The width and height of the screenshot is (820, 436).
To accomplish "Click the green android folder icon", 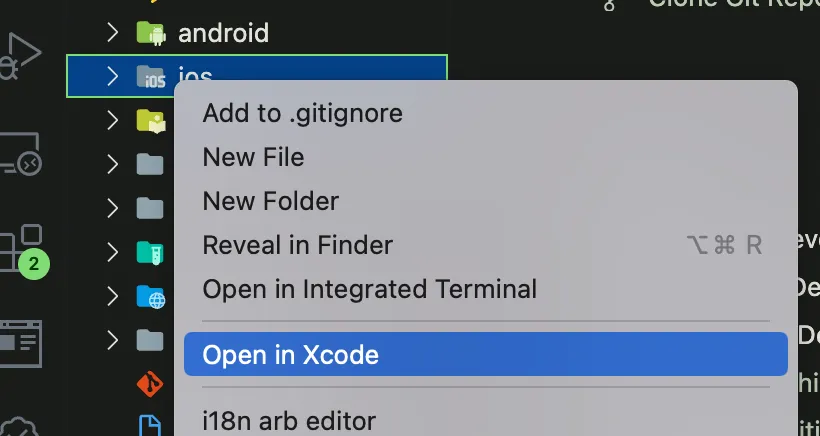I will tap(151, 33).
